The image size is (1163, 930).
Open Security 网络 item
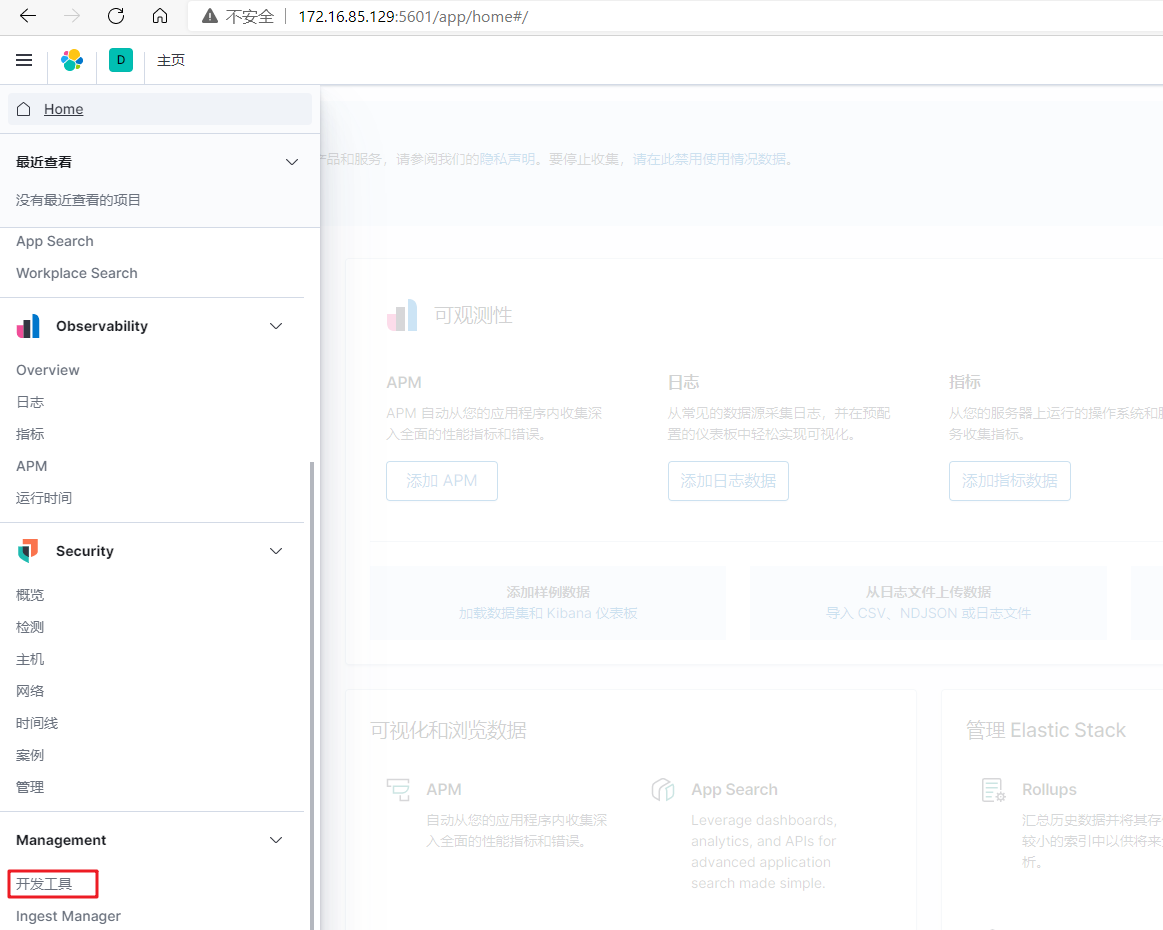[30, 690]
